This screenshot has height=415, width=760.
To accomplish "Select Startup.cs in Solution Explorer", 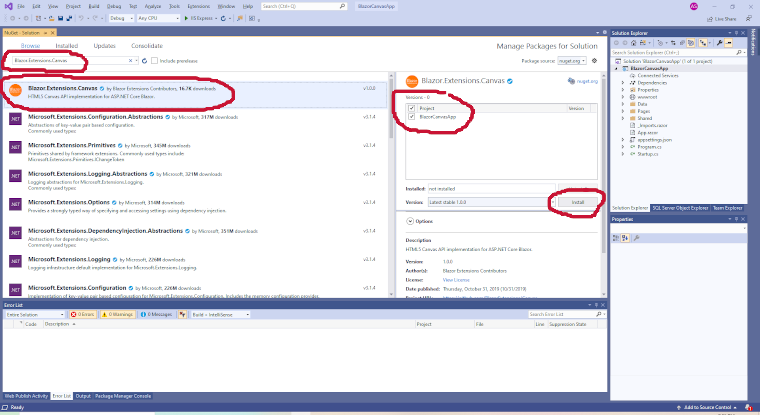I will (x=648, y=154).
